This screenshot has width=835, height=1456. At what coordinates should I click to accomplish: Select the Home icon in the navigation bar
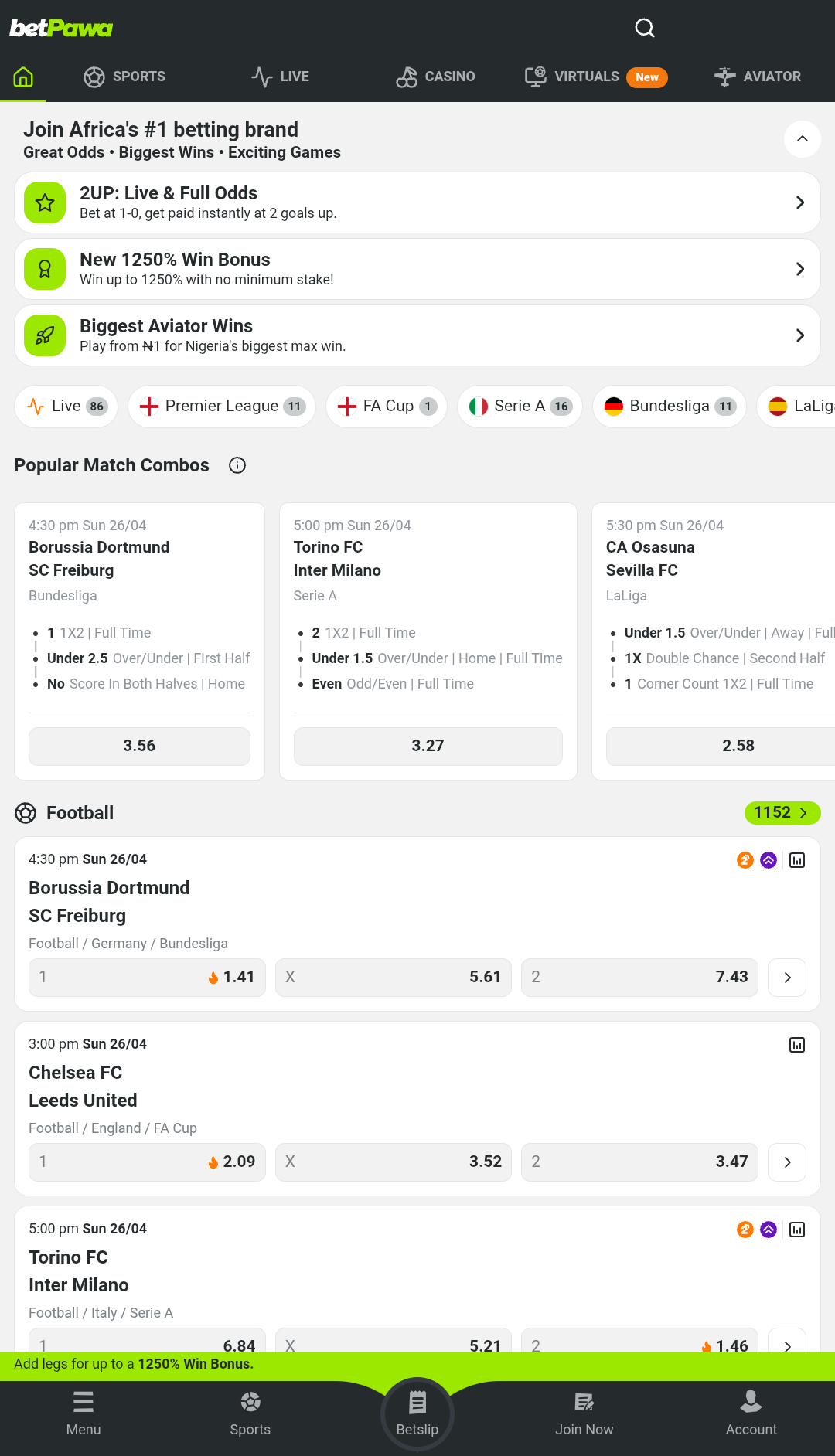tap(23, 77)
